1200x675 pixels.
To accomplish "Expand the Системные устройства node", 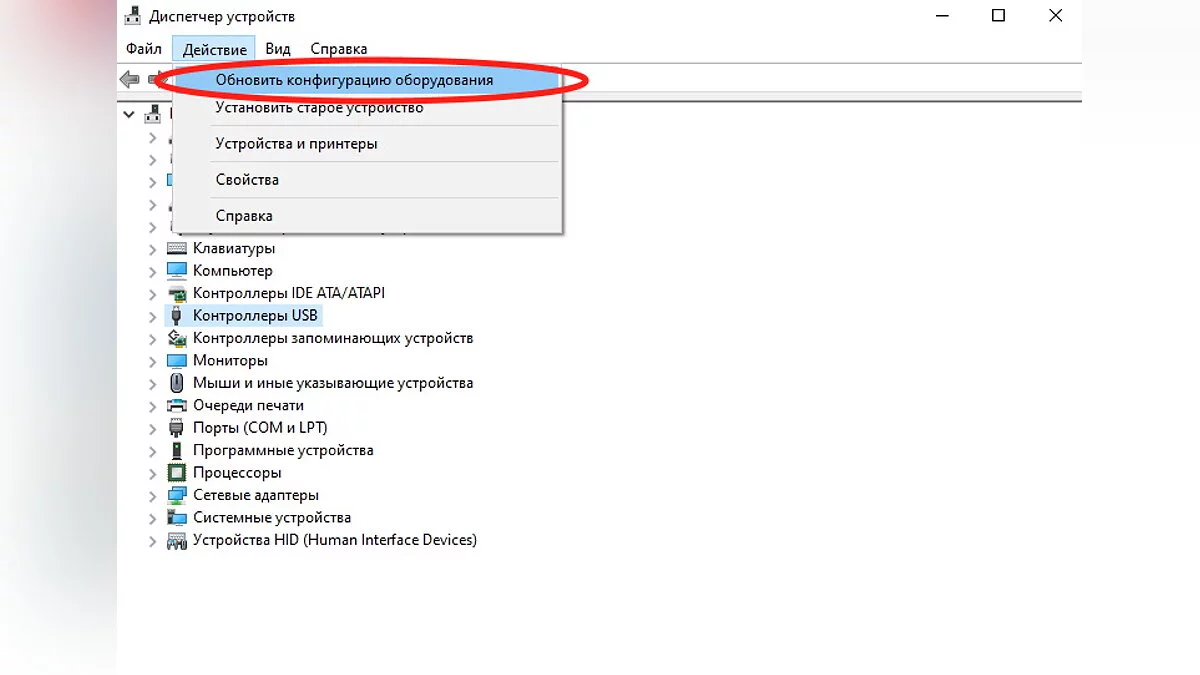I will click(x=153, y=518).
